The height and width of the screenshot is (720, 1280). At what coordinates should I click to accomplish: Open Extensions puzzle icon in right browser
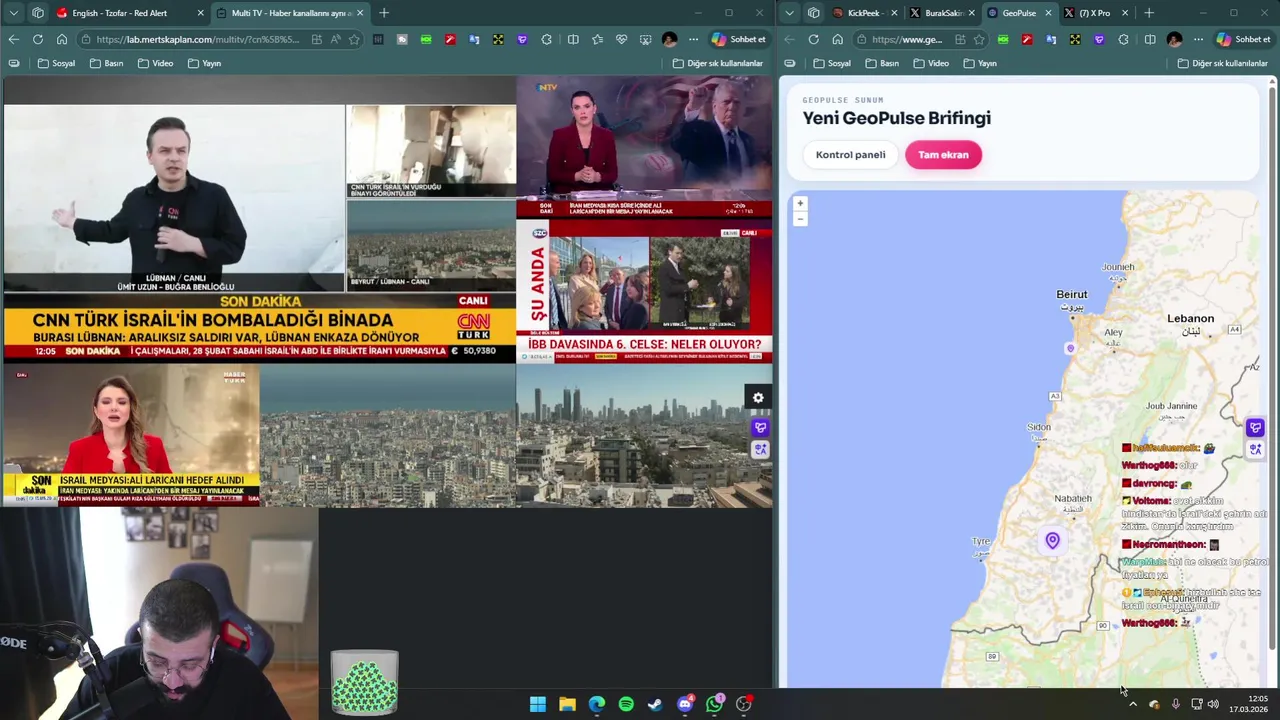coord(1123,39)
